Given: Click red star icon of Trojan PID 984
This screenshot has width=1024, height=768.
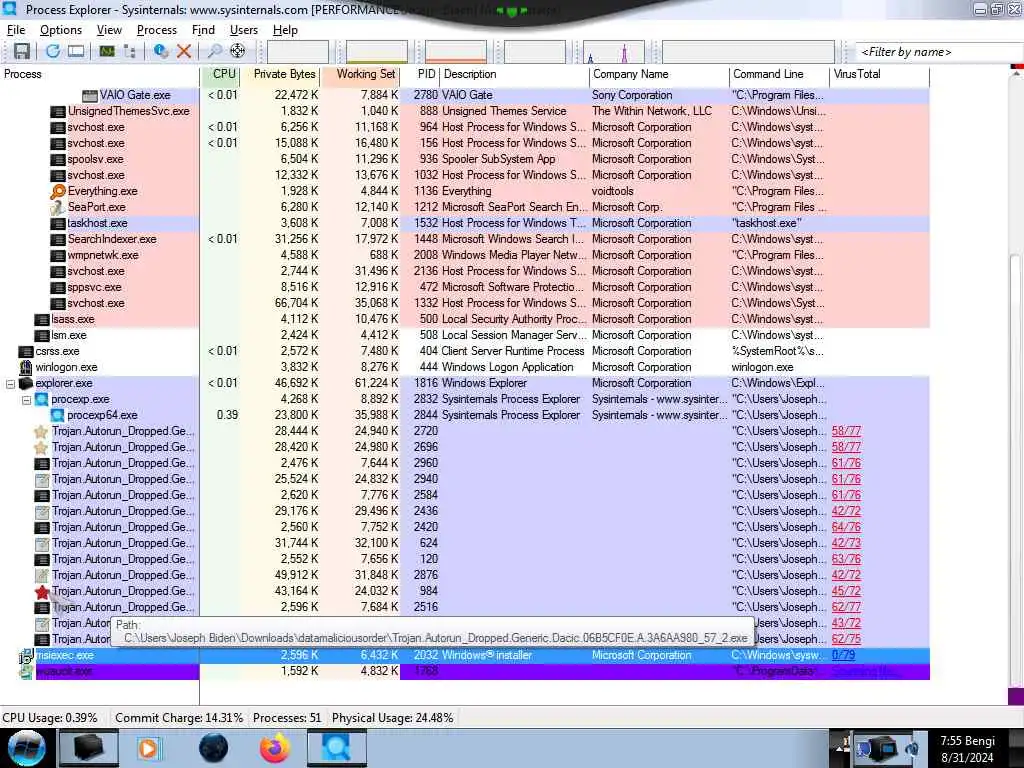Looking at the screenshot, I should point(42,592).
